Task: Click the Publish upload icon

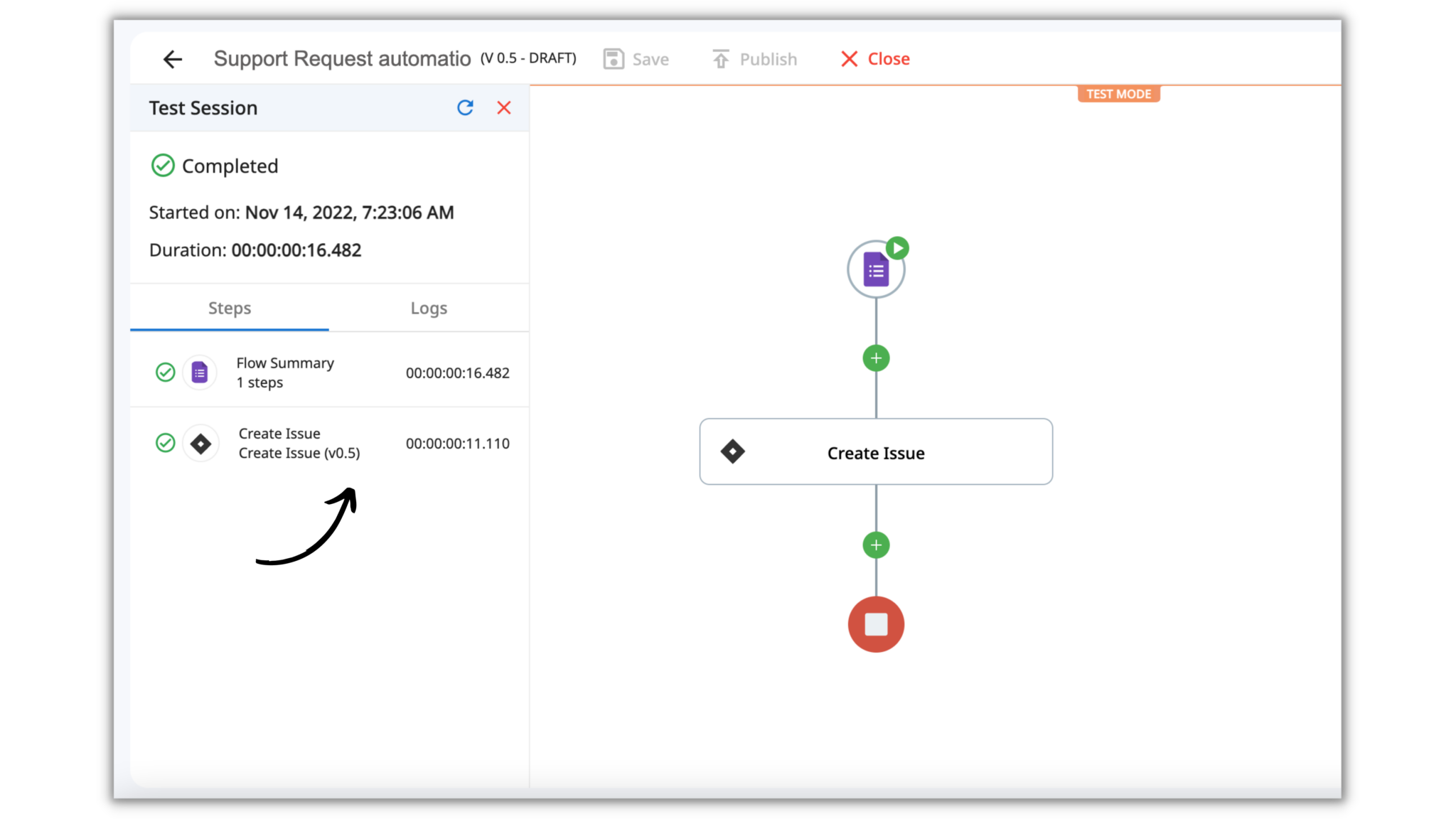Action: [720, 58]
